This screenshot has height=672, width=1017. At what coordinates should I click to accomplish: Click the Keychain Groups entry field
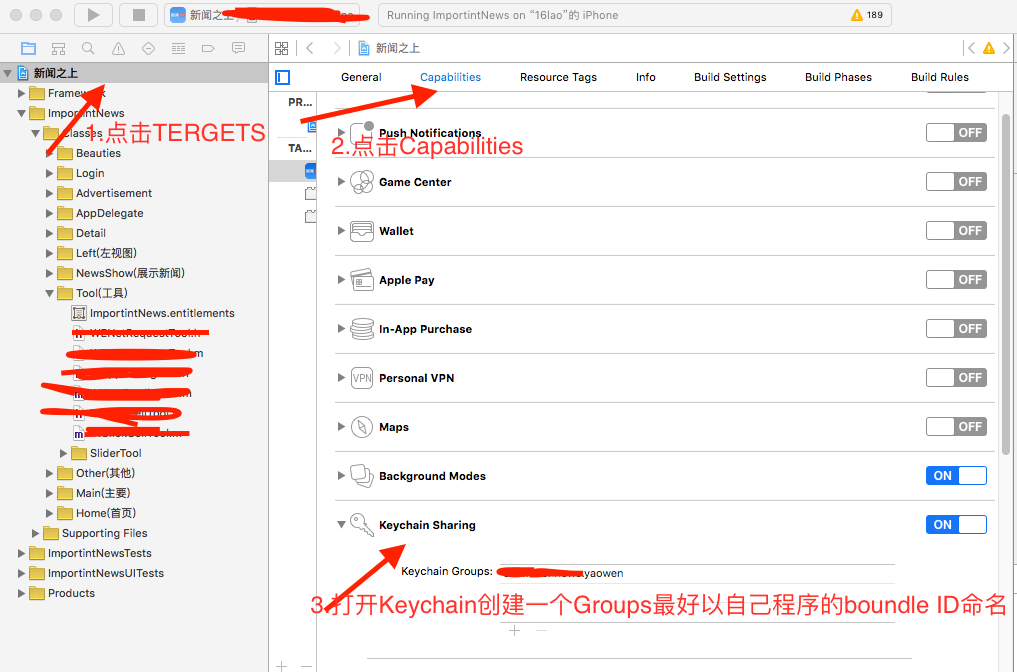697,573
